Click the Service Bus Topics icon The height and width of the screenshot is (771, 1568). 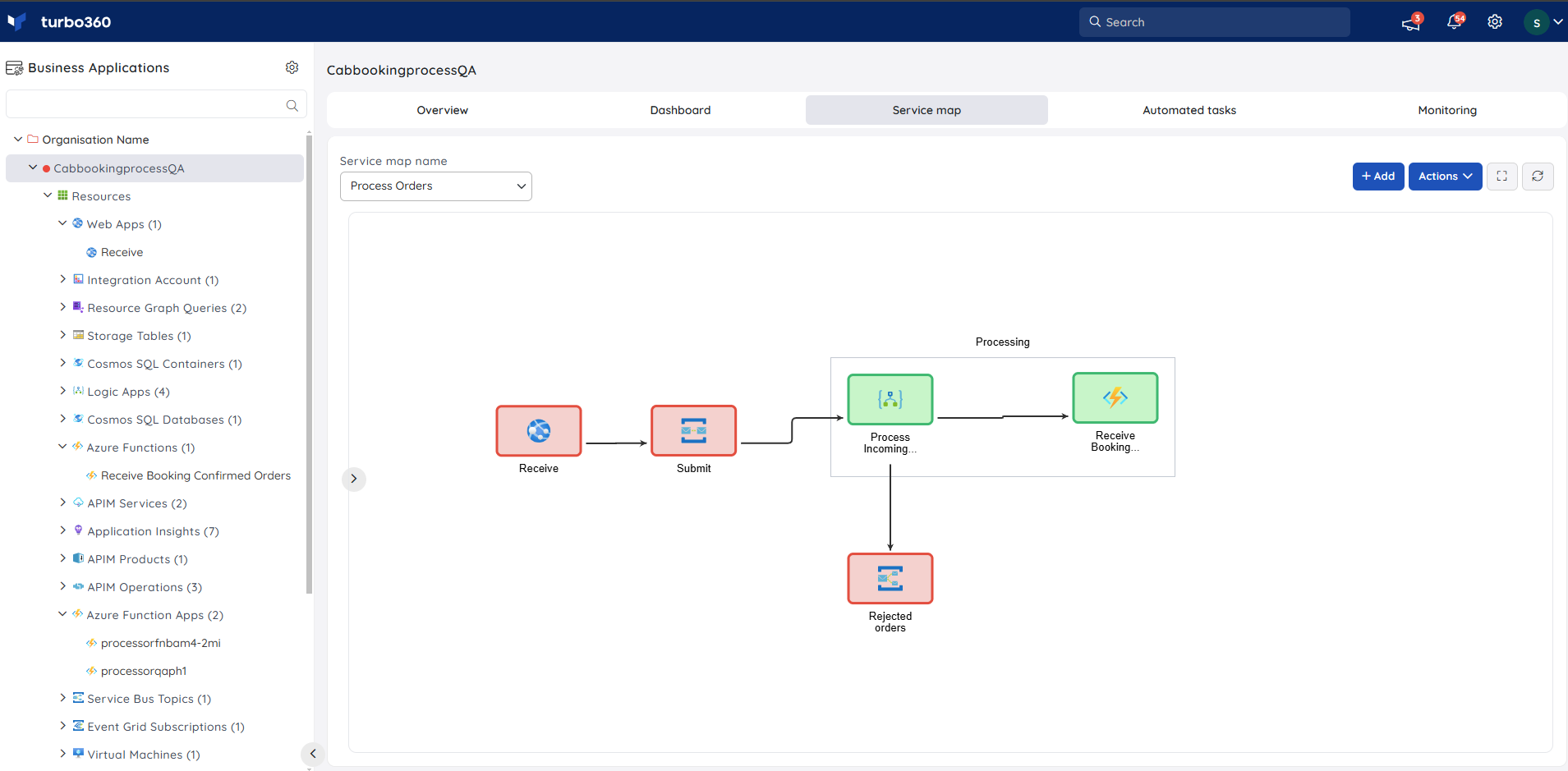[x=78, y=698]
